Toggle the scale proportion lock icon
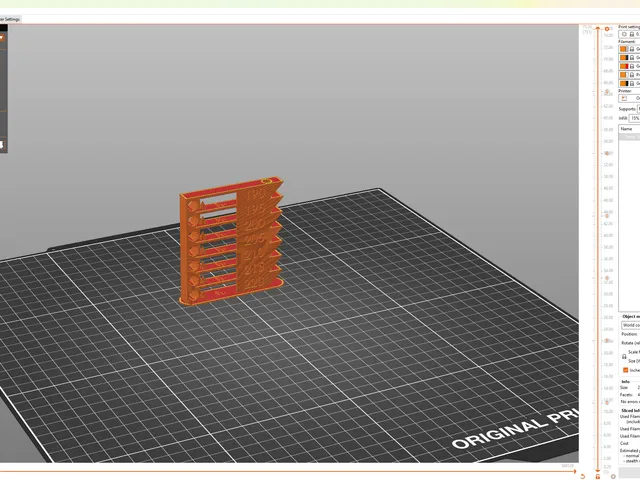 tap(624, 356)
